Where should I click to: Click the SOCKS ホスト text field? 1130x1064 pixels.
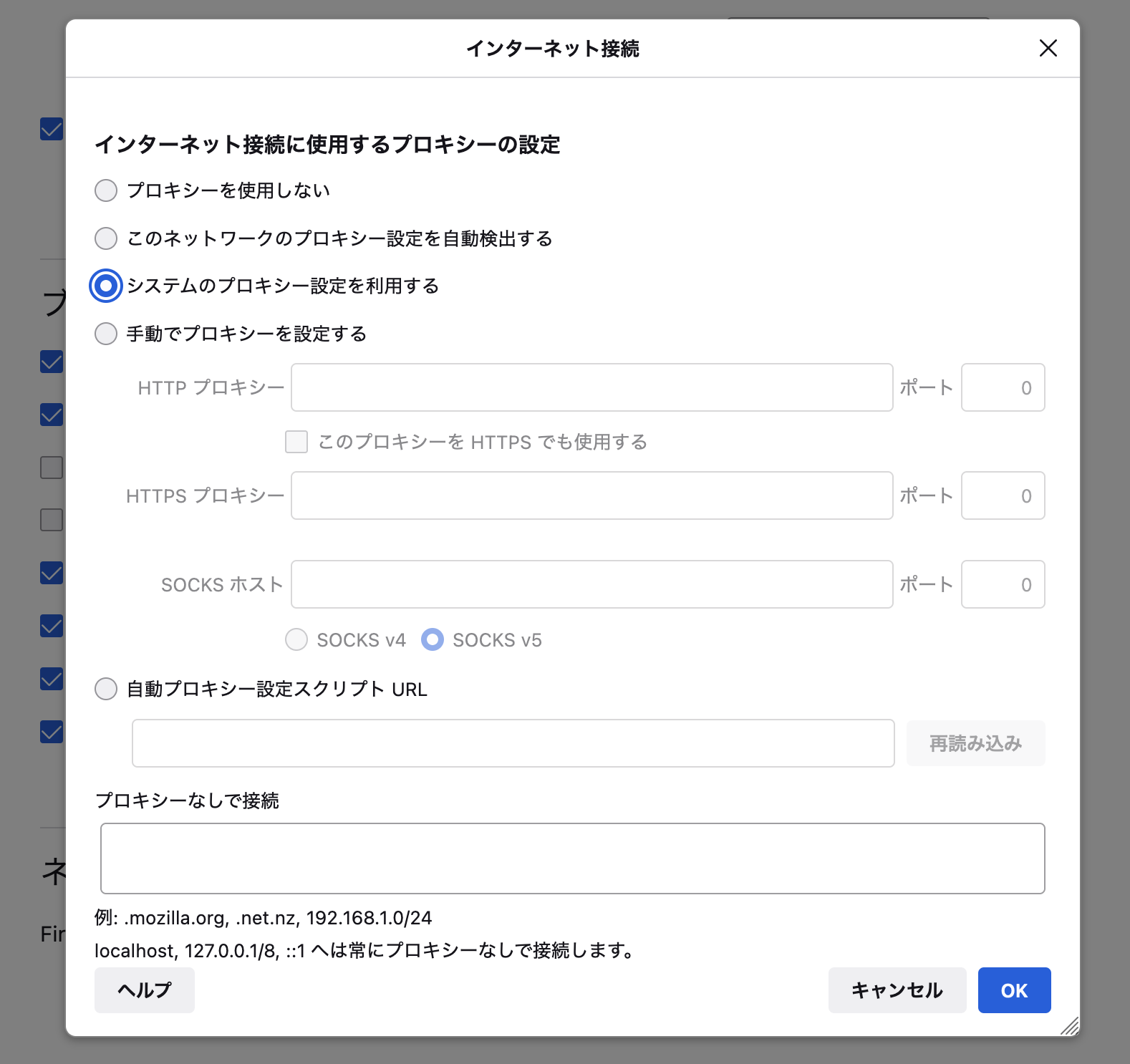pos(591,584)
